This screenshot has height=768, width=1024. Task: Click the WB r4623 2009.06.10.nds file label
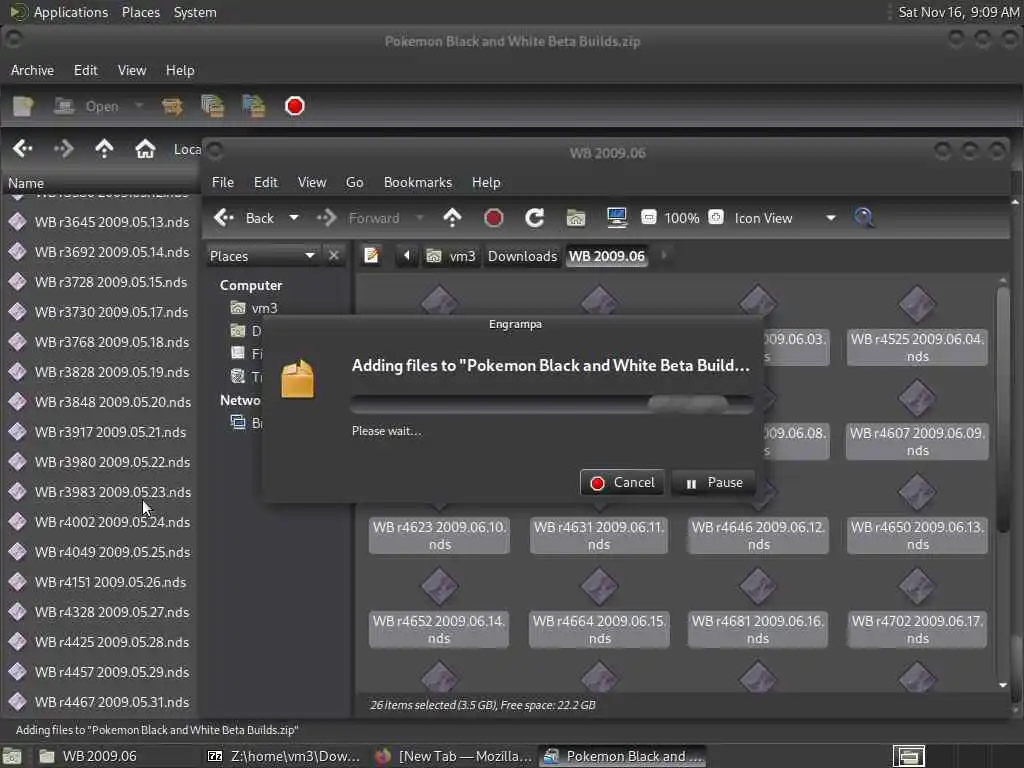pos(440,536)
